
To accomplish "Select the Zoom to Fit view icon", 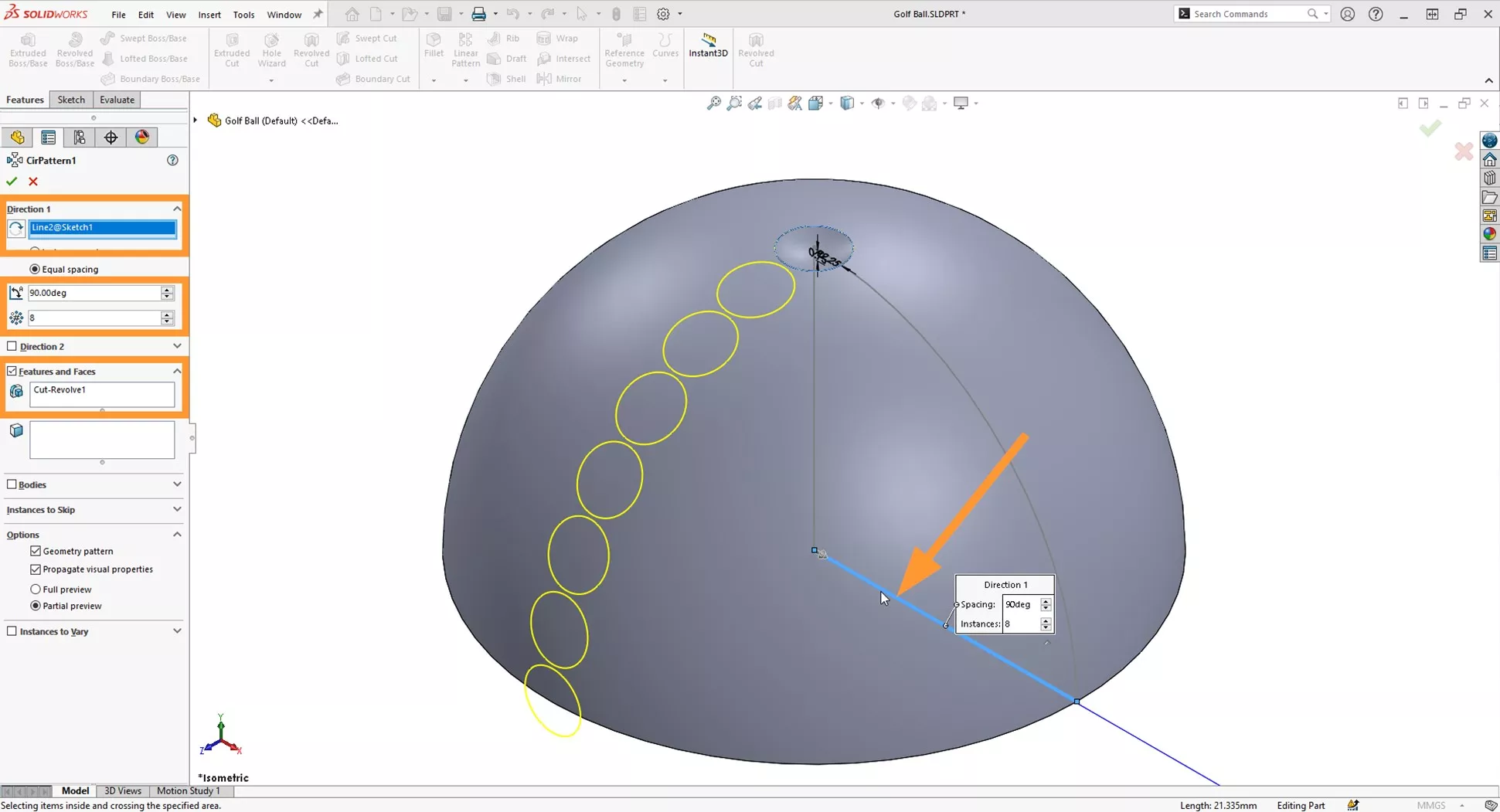I will [x=713, y=103].
